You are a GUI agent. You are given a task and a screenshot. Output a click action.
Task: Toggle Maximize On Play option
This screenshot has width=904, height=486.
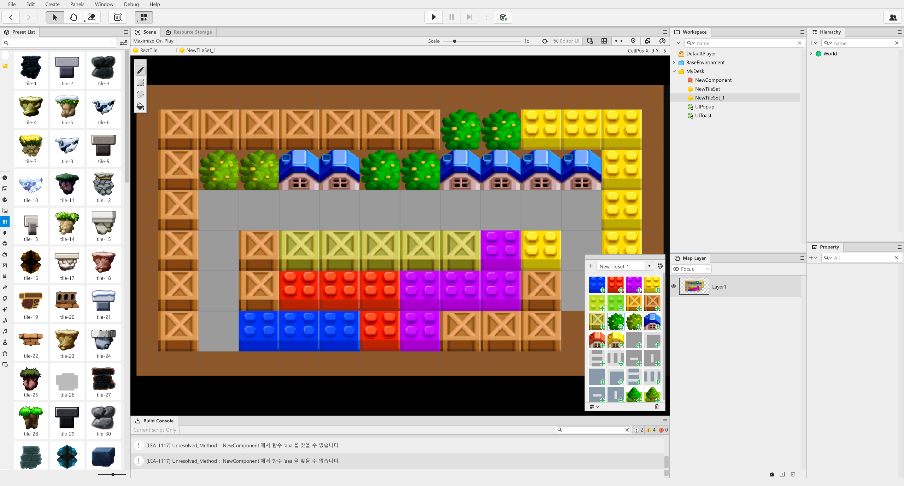pyautogui.click(x=153, y=42)
